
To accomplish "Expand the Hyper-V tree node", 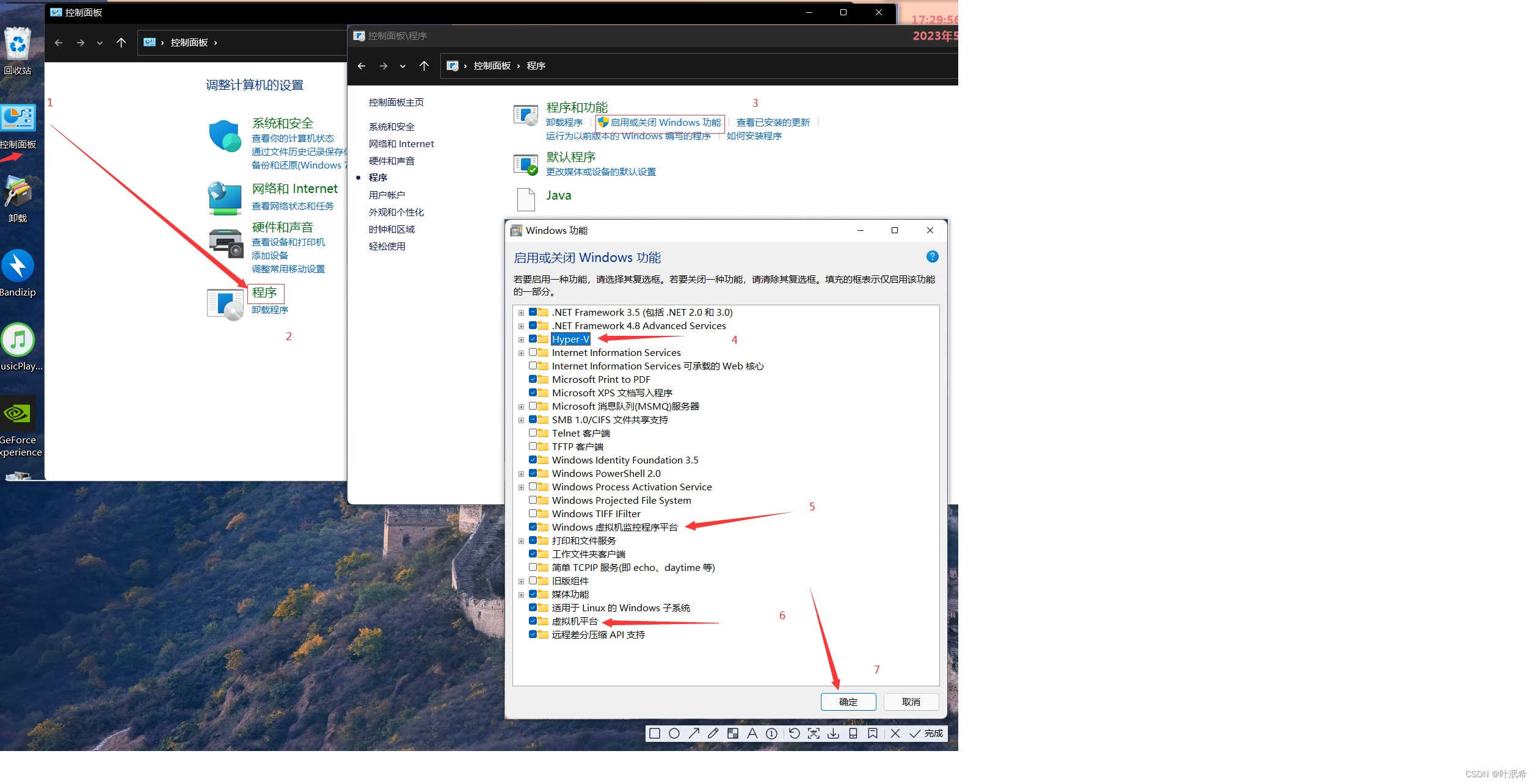I will [x=521, y=339].
